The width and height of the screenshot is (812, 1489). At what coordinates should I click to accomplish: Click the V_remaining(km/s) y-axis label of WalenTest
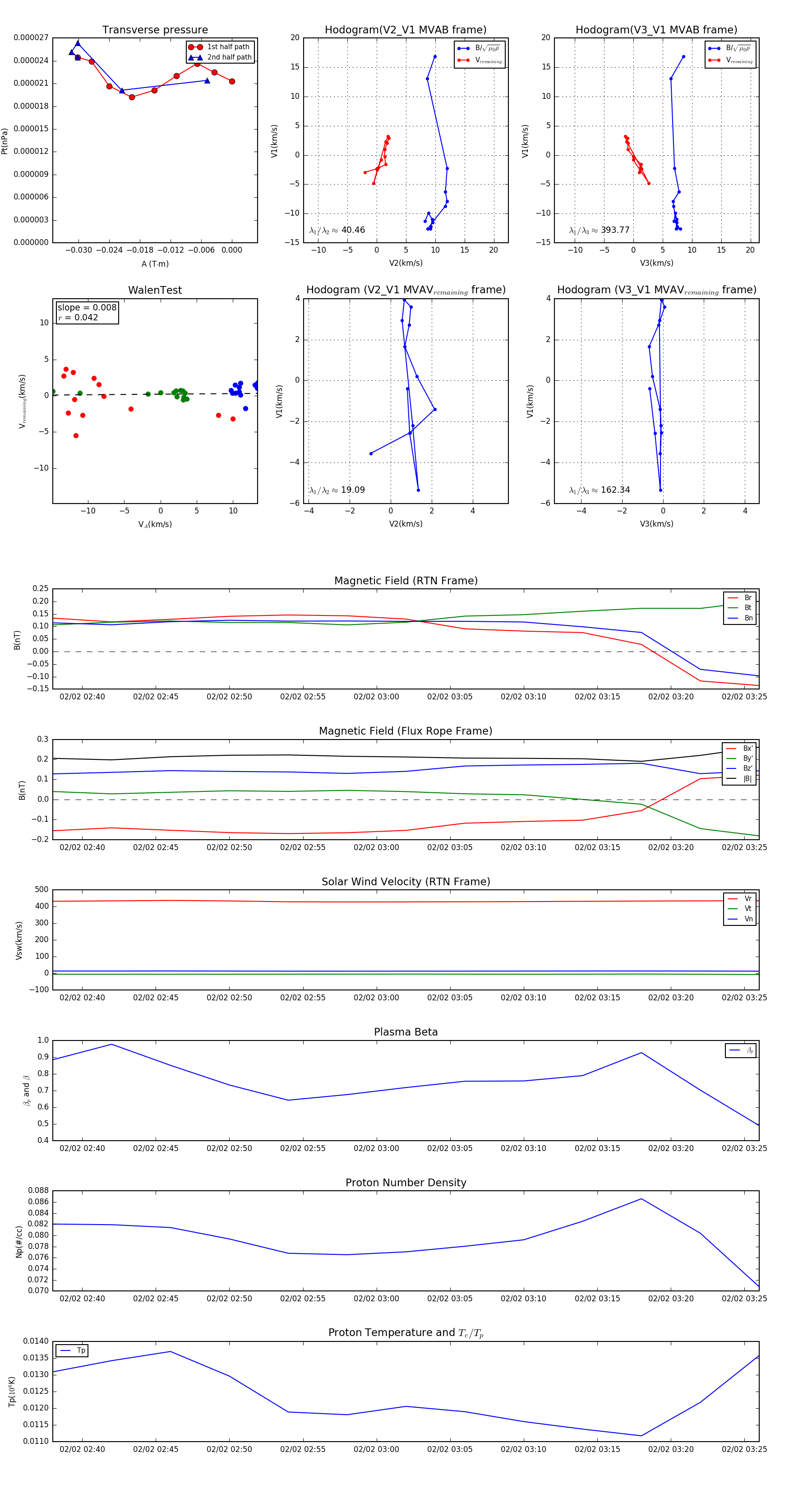point(23,401)
